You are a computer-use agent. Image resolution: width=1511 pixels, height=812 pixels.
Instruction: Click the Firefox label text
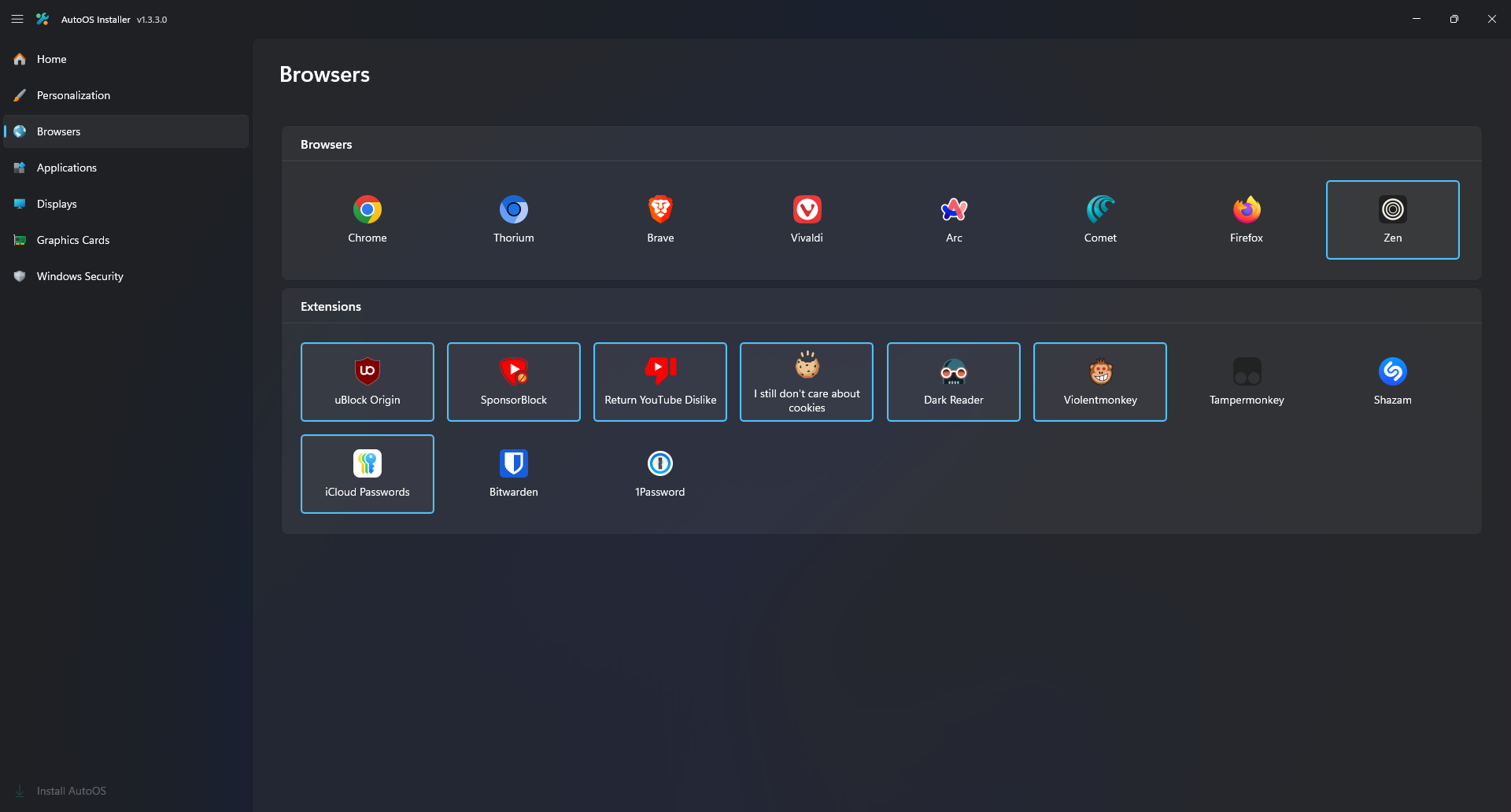1247,238
